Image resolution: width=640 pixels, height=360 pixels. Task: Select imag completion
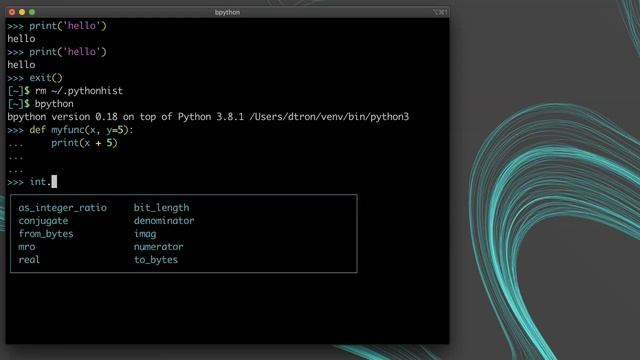(145, 234)
